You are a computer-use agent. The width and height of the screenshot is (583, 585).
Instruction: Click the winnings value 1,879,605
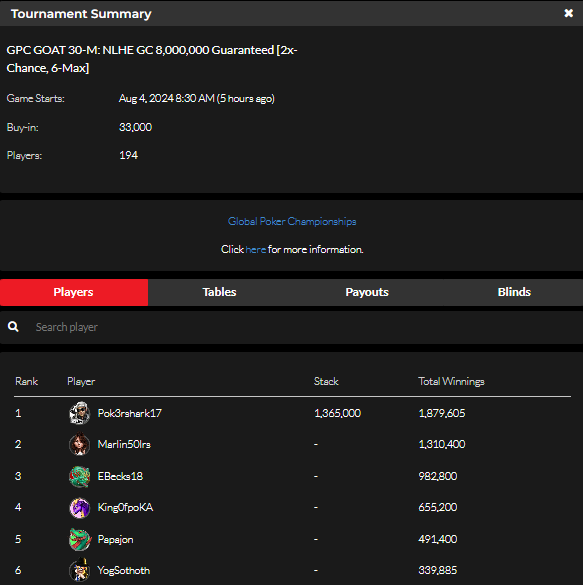coord(442,413)
